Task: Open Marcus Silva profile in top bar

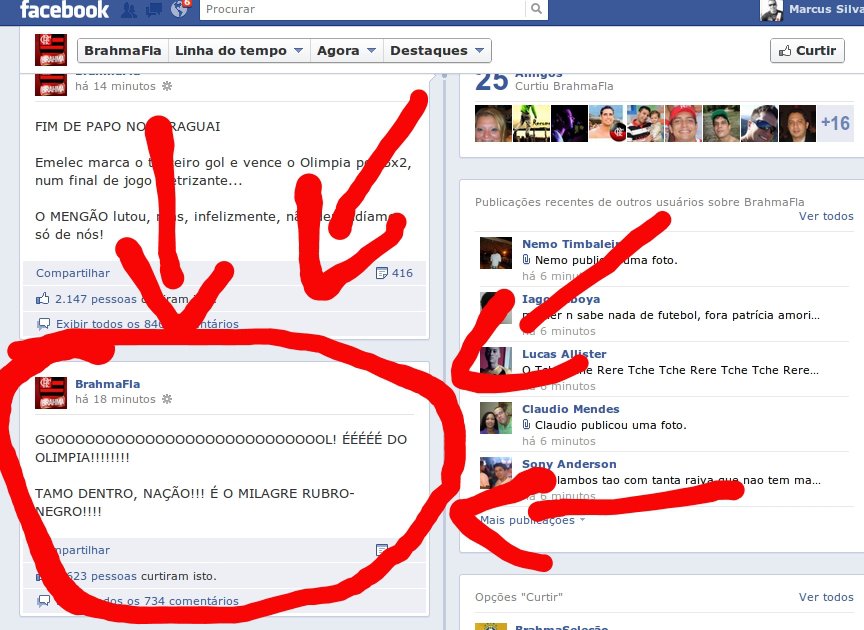Action: pyautogui.click(x=812, y=10)
